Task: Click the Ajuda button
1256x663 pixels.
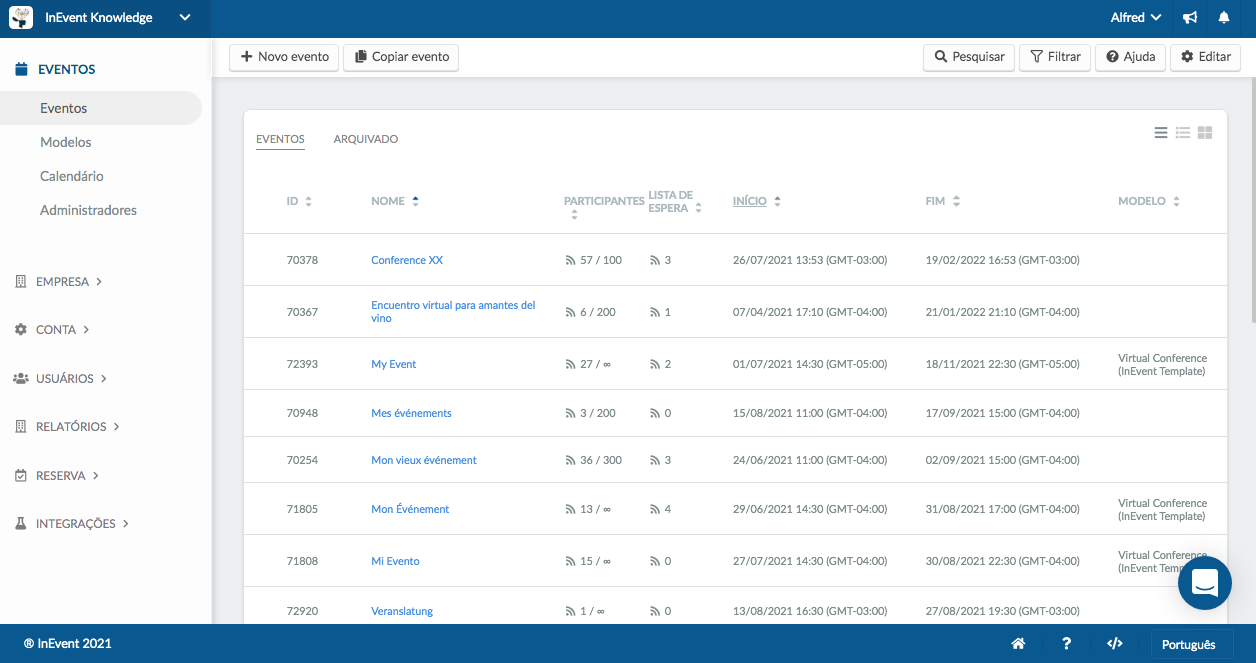Action: pos(1131,57)
